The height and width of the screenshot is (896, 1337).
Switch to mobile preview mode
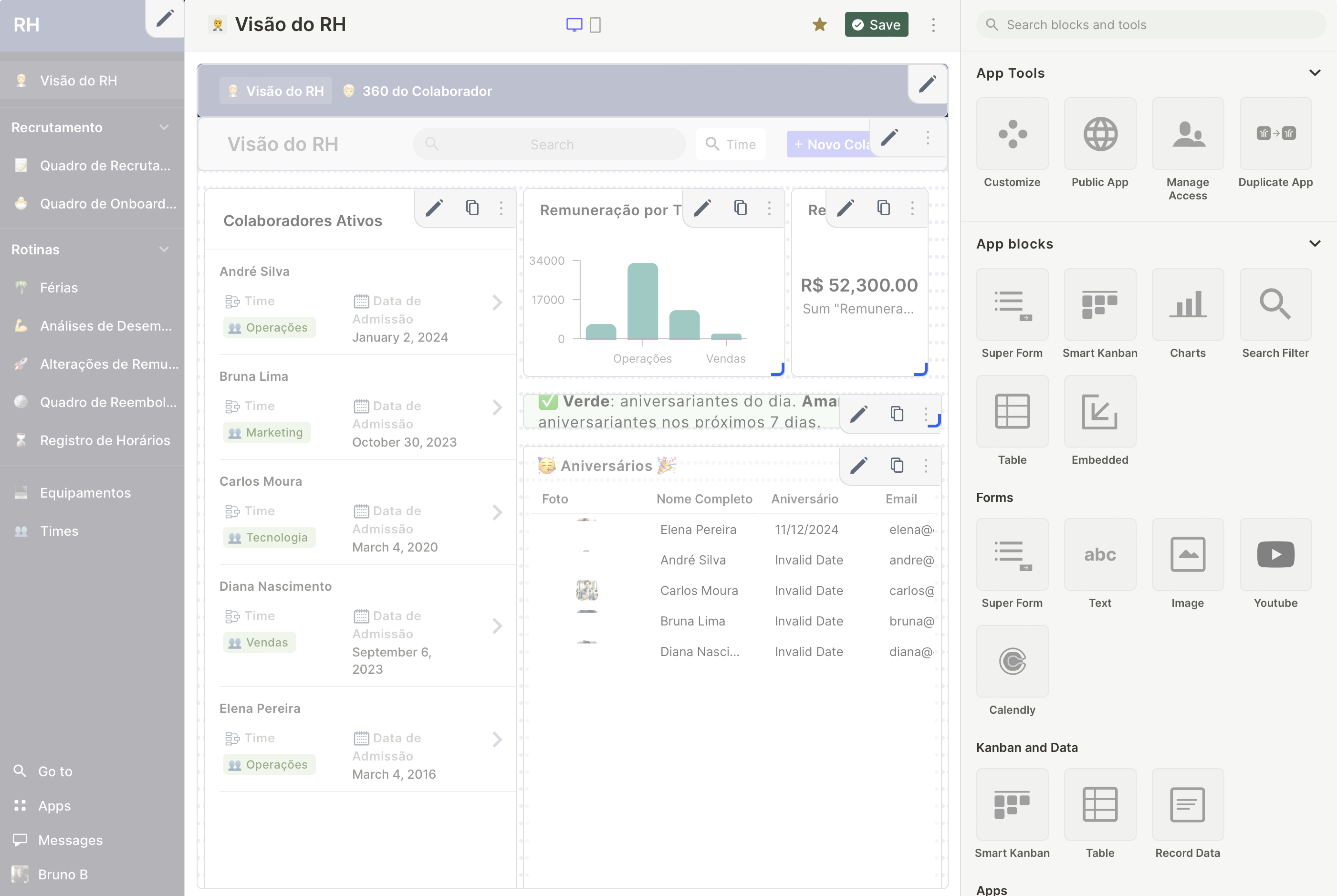coord(595,24)
